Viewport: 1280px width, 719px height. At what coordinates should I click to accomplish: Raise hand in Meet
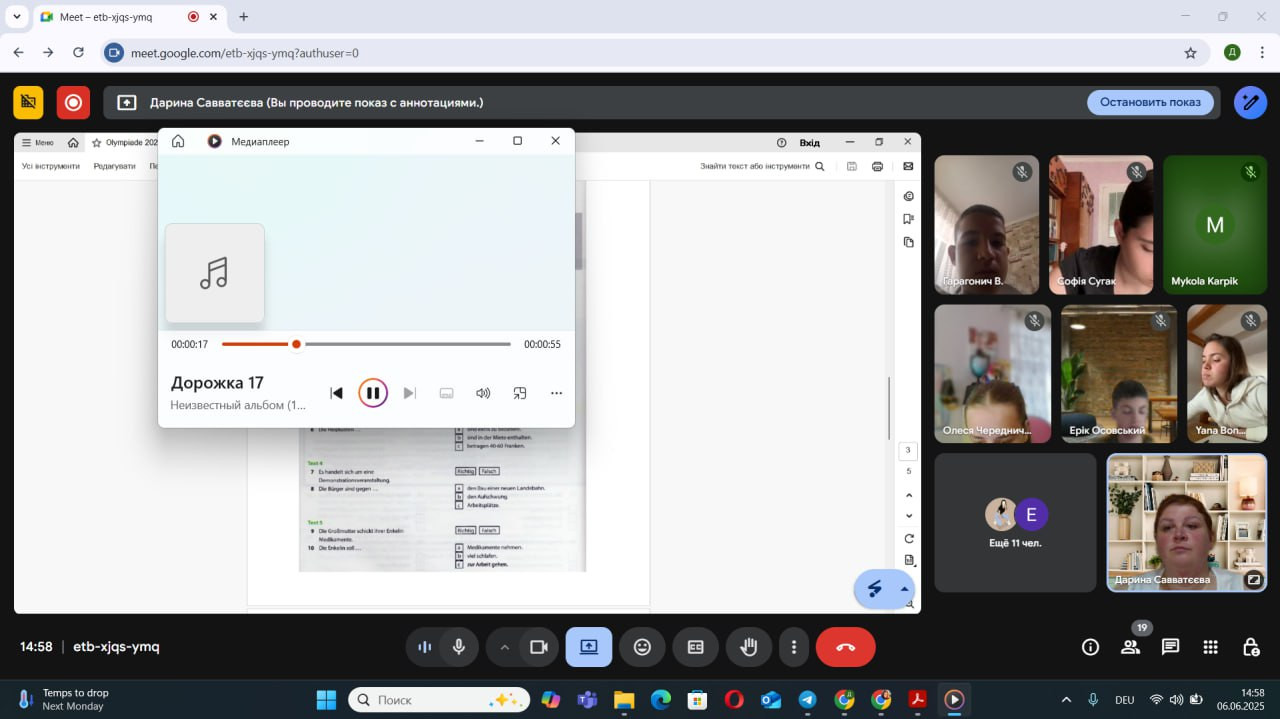[749, 647]
